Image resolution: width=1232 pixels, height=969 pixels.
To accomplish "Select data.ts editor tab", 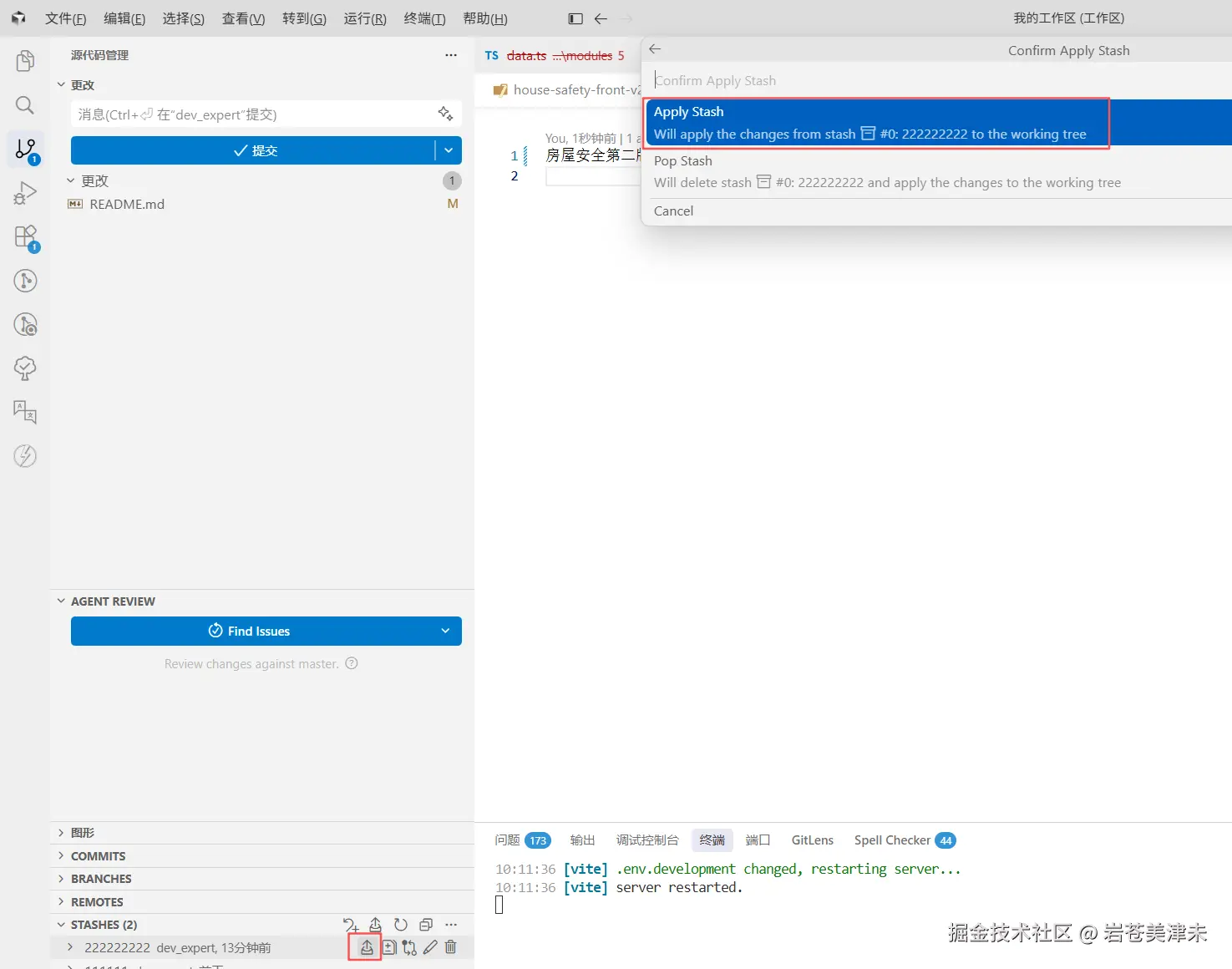I will 557,56.
